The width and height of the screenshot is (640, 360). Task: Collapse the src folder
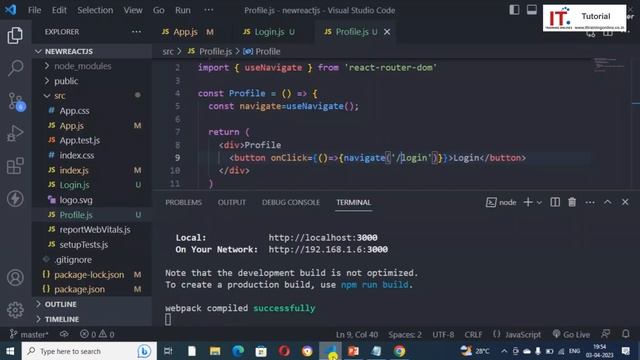point(92,96)
